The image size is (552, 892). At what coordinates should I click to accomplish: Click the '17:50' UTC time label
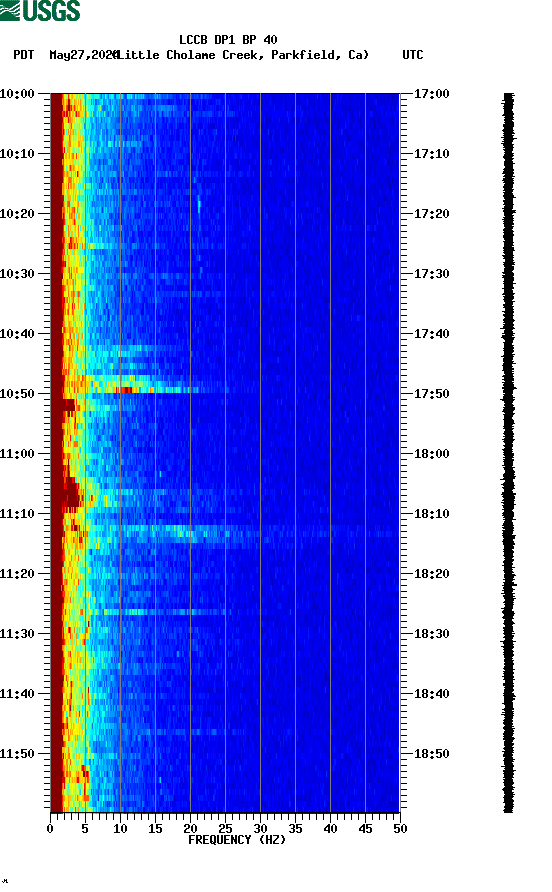(431, 394)
